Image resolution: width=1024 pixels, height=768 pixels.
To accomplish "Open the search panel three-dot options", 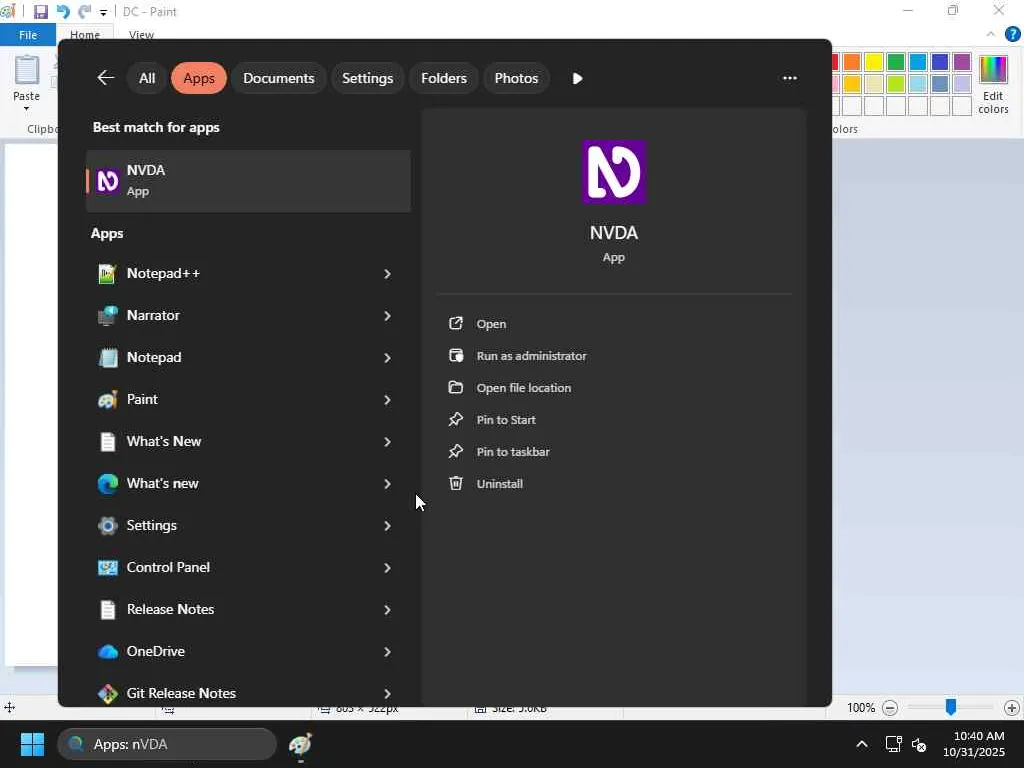I will tap(790, 78).
